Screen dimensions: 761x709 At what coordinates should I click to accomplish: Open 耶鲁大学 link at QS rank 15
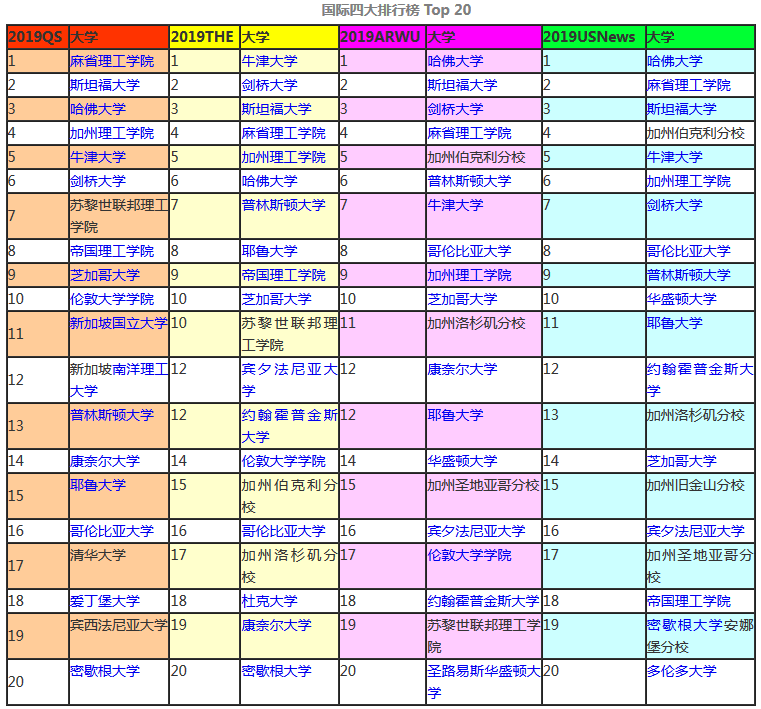tap(98, 485)
